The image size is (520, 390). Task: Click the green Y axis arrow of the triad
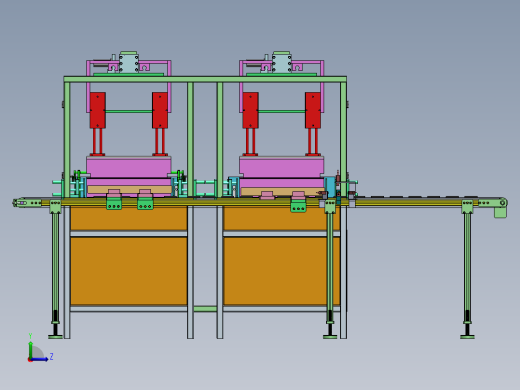[x=31, y=349]
